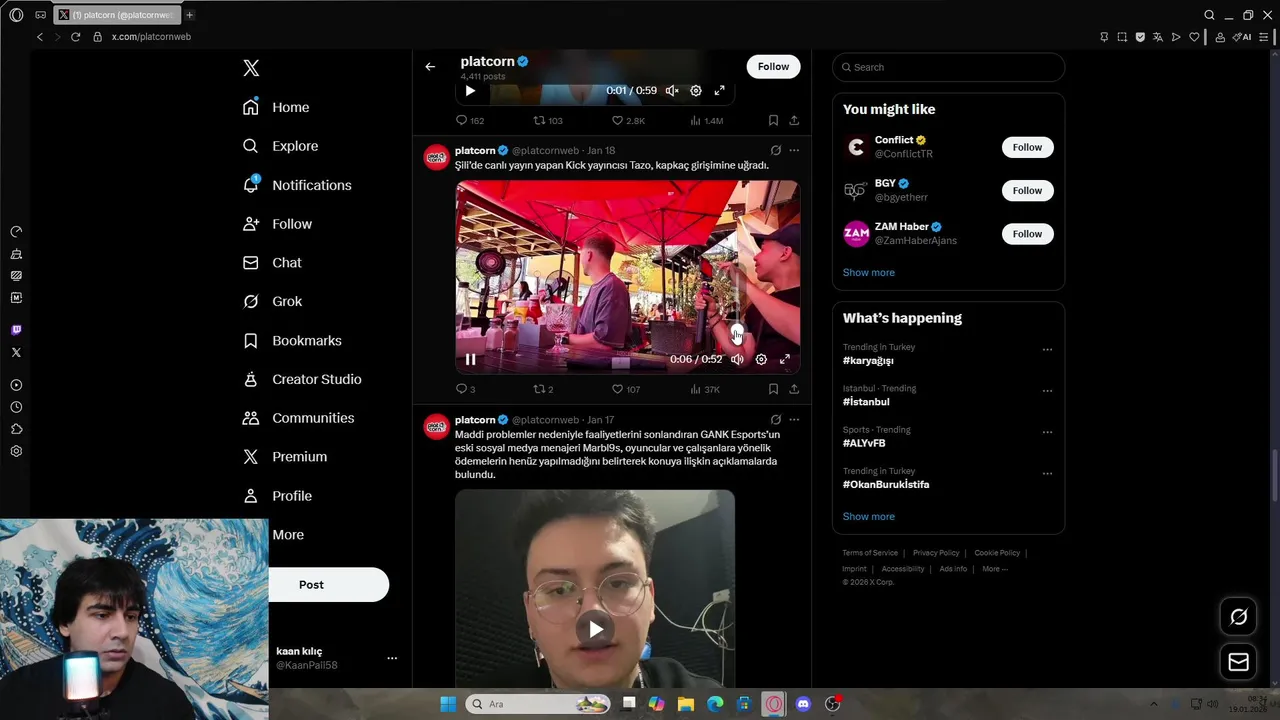Open new tab plus button
This screenshot has width=1280, height=720.
pos(189,15)
